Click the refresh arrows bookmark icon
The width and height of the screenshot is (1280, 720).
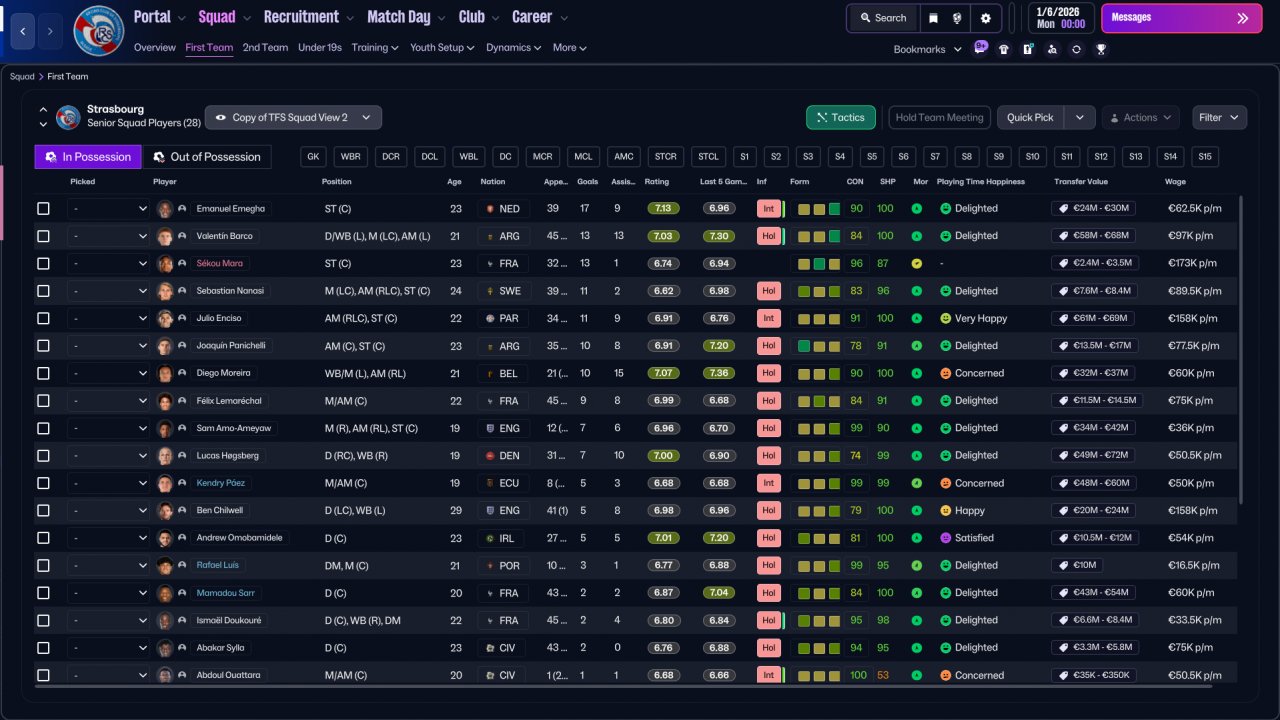pos(1076,49)
